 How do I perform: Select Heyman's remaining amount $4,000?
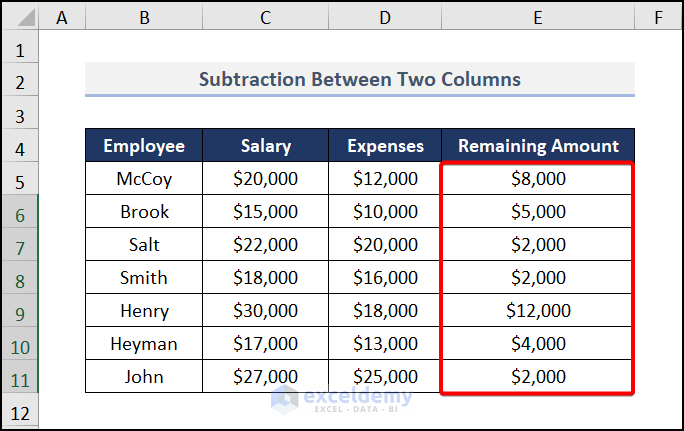538,344
